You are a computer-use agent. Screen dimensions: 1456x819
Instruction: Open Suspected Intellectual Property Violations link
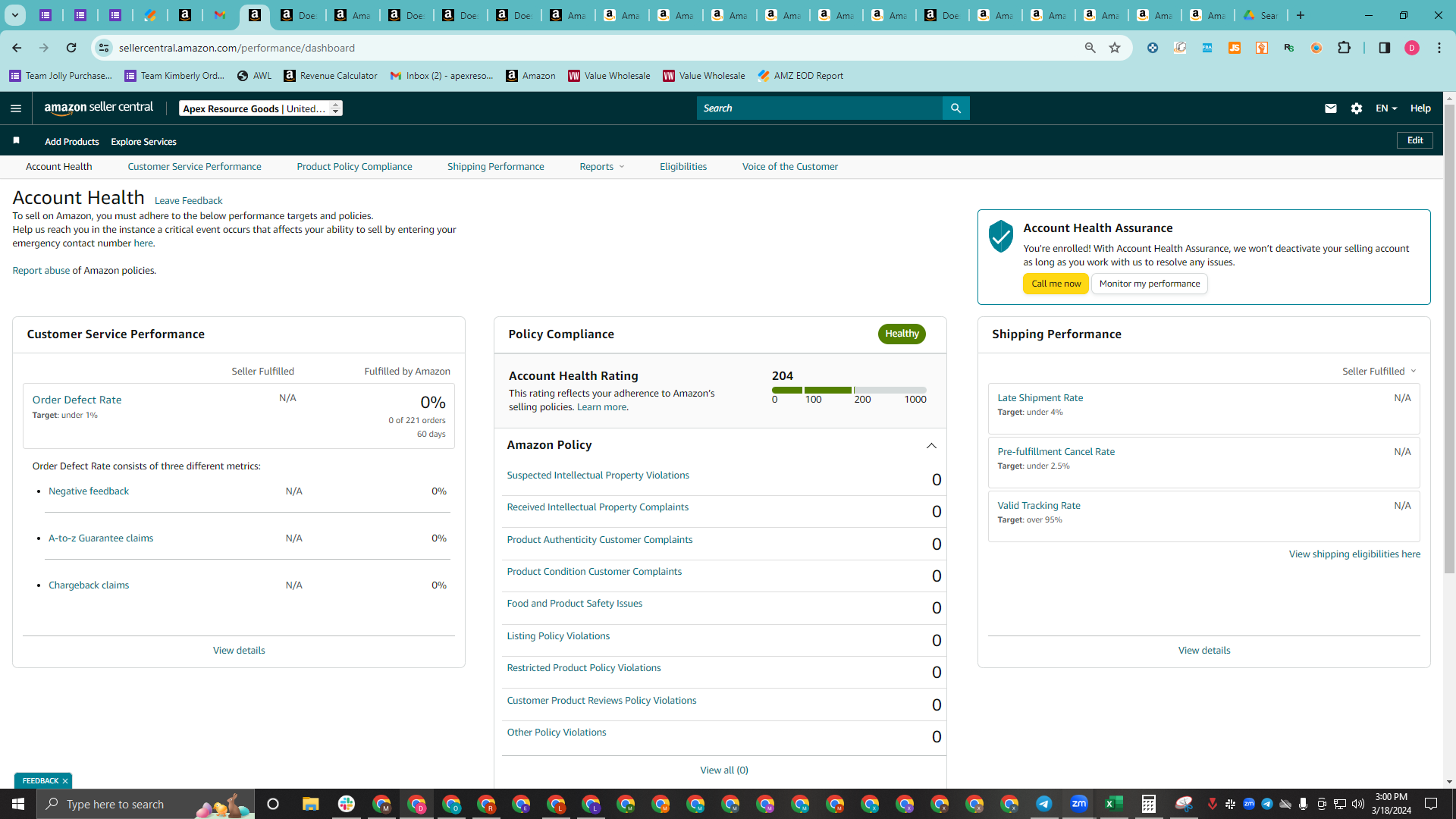coord(598,475)
